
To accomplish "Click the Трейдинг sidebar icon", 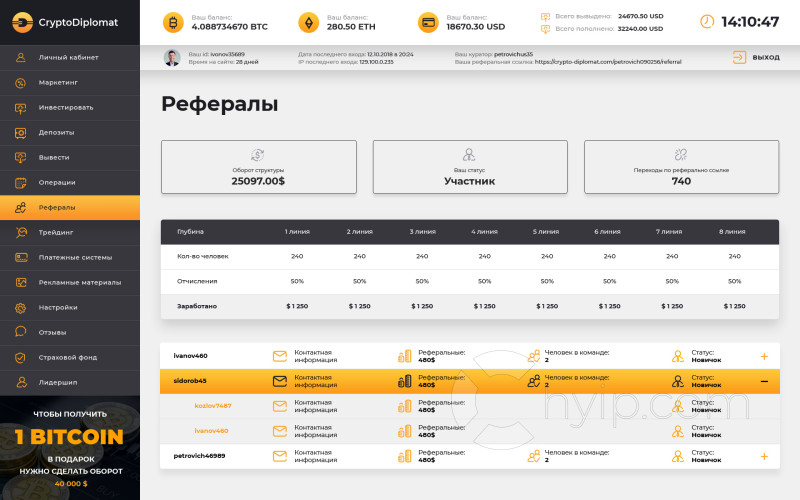I will point(20,233).
